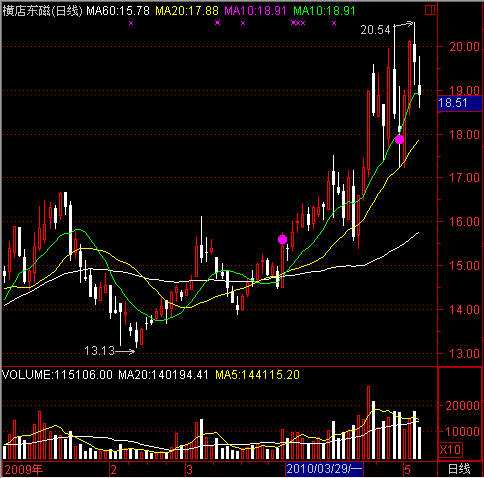The width and height of the screenshot is (484, 478).
Task: Click month 2 on the time axis
Action: pos(114,470)
